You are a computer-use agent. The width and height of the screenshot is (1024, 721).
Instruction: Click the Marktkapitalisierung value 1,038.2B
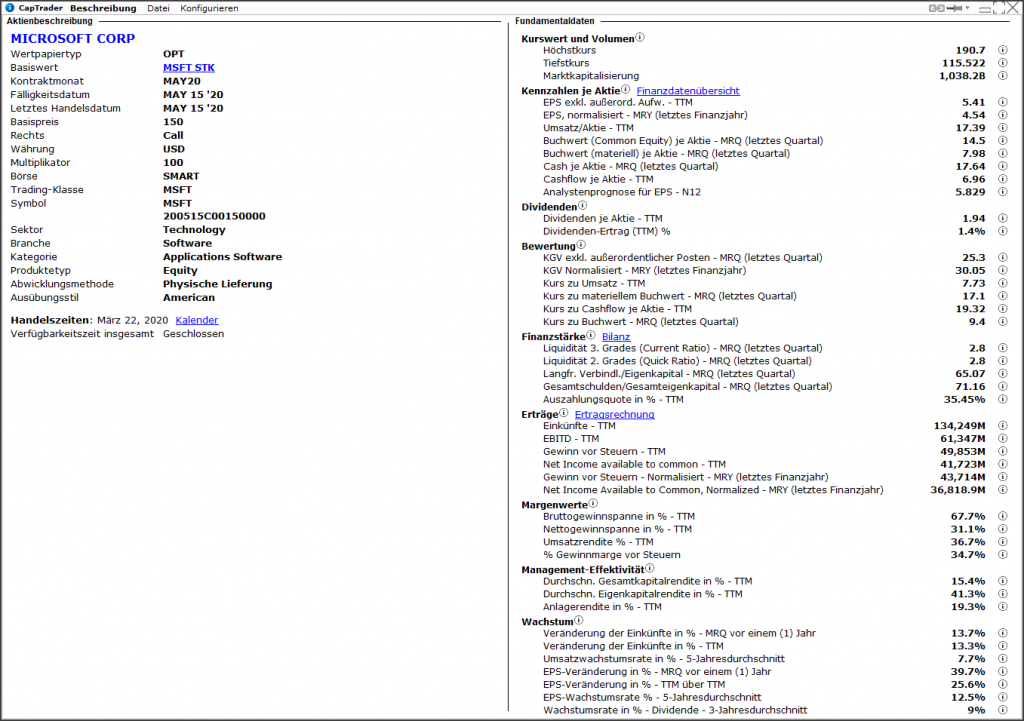[962, 76]
